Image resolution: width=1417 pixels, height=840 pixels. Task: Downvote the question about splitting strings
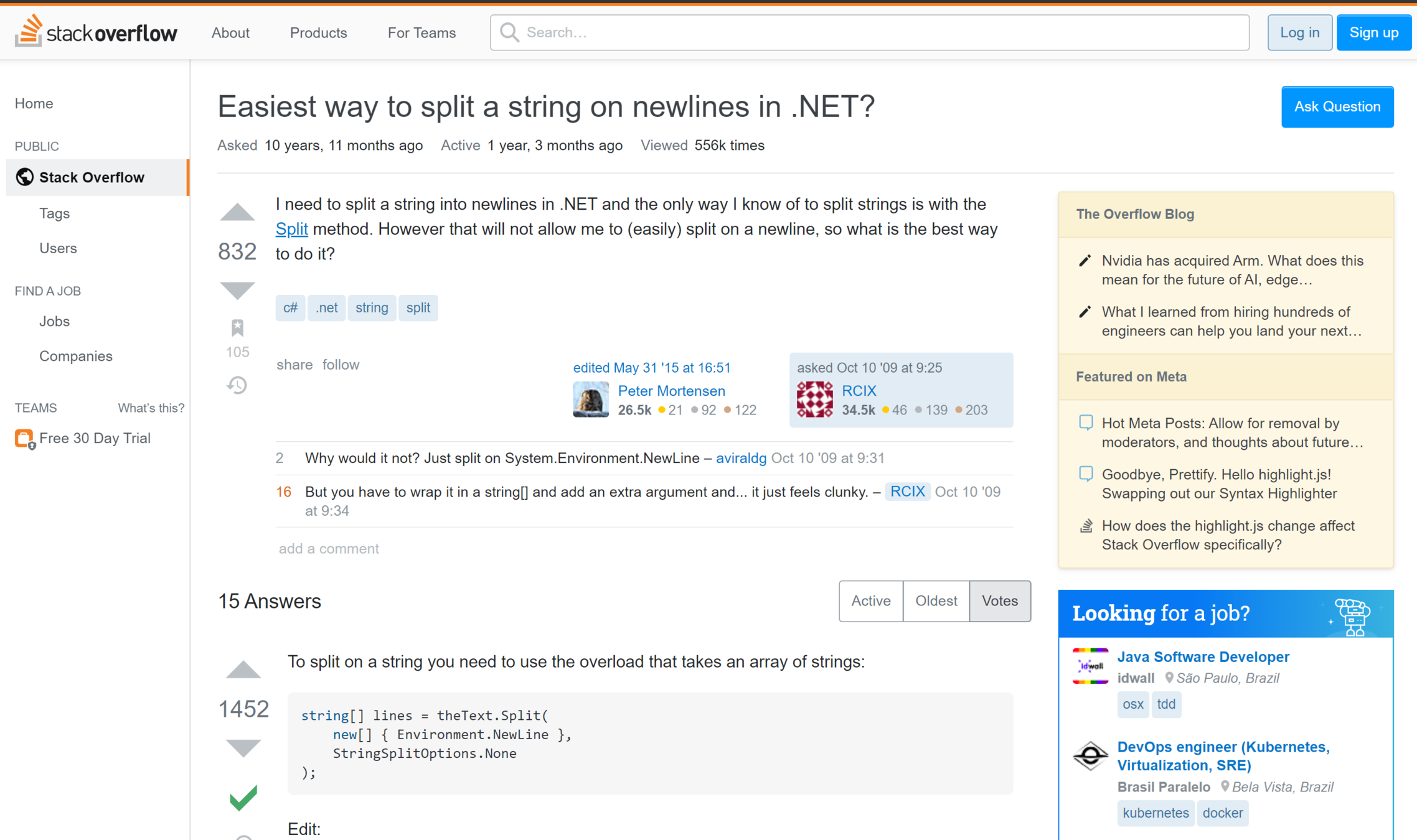coord(237,290)
